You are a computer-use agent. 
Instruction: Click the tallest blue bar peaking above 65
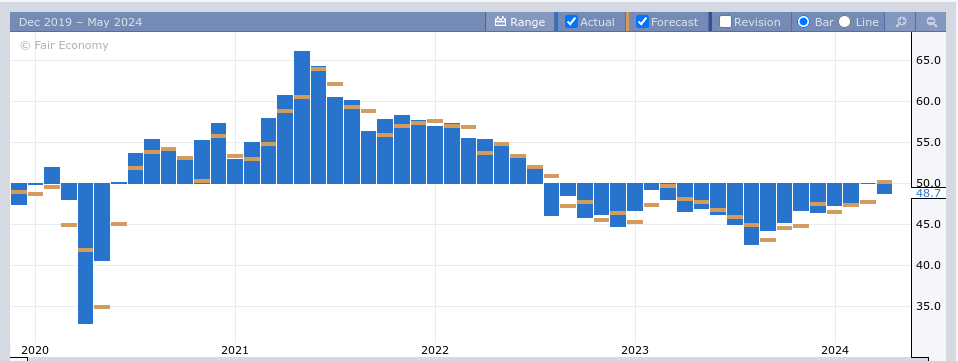point(302,117)
